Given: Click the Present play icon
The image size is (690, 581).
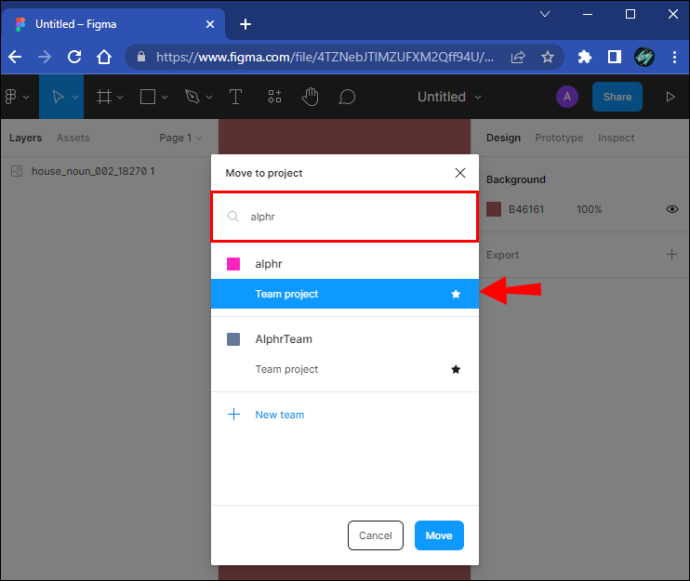Looking at the screenshot, I should click(670, 96).
